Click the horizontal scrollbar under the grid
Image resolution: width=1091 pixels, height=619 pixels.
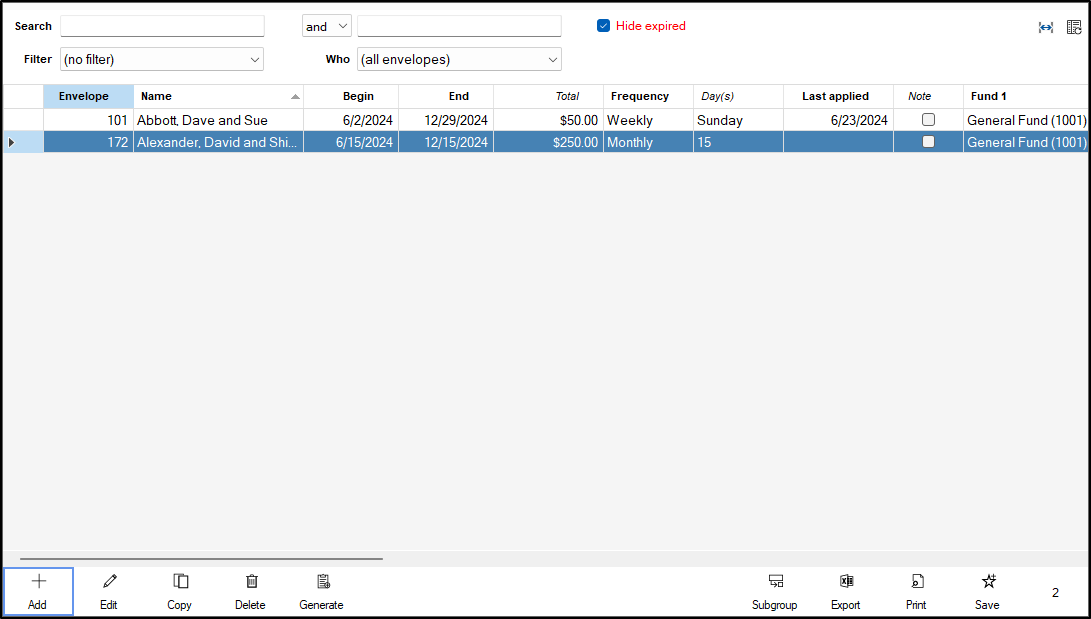pyautogui.click(x=200, y=559)
